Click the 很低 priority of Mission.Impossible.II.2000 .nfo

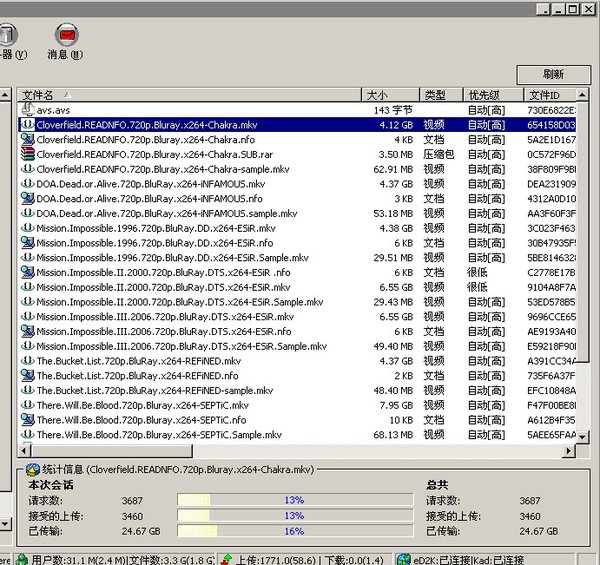click(x=477, y=272)
